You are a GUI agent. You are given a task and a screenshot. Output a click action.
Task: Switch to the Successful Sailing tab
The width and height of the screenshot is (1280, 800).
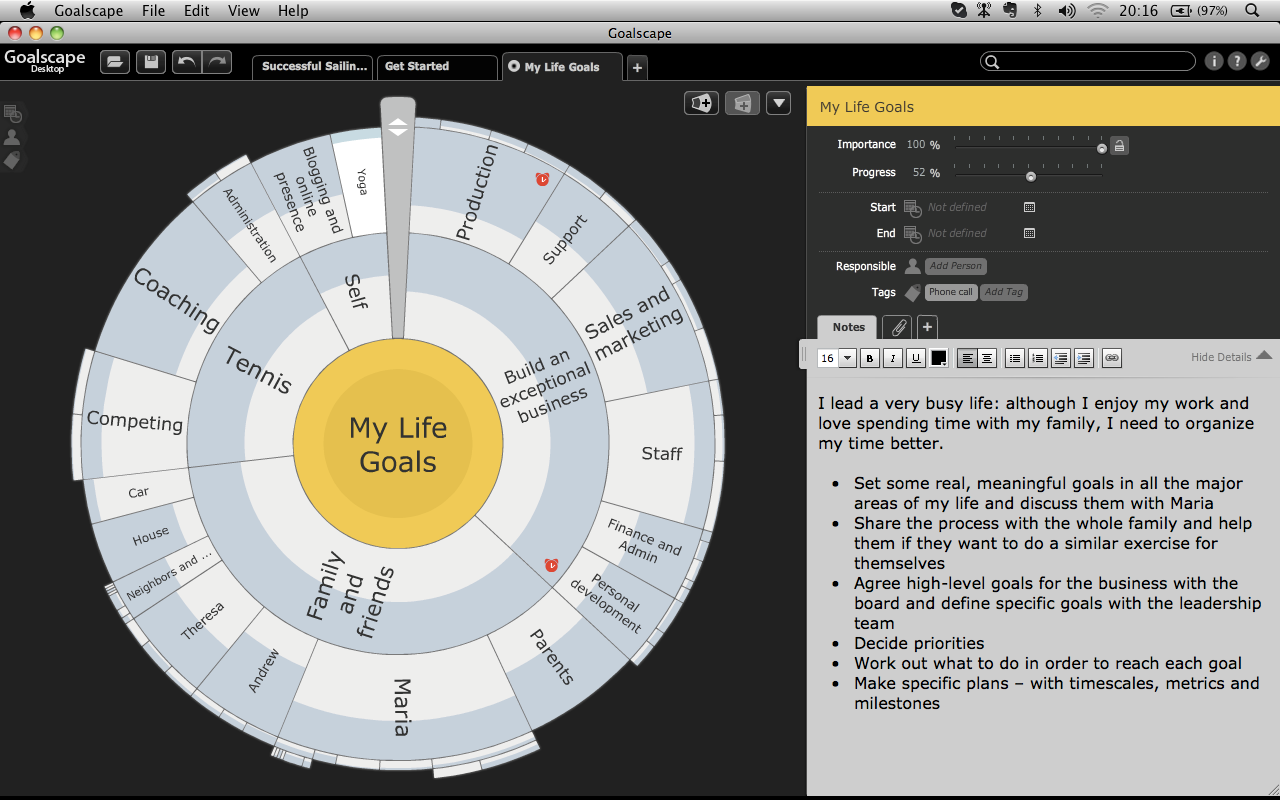[312, 67]
